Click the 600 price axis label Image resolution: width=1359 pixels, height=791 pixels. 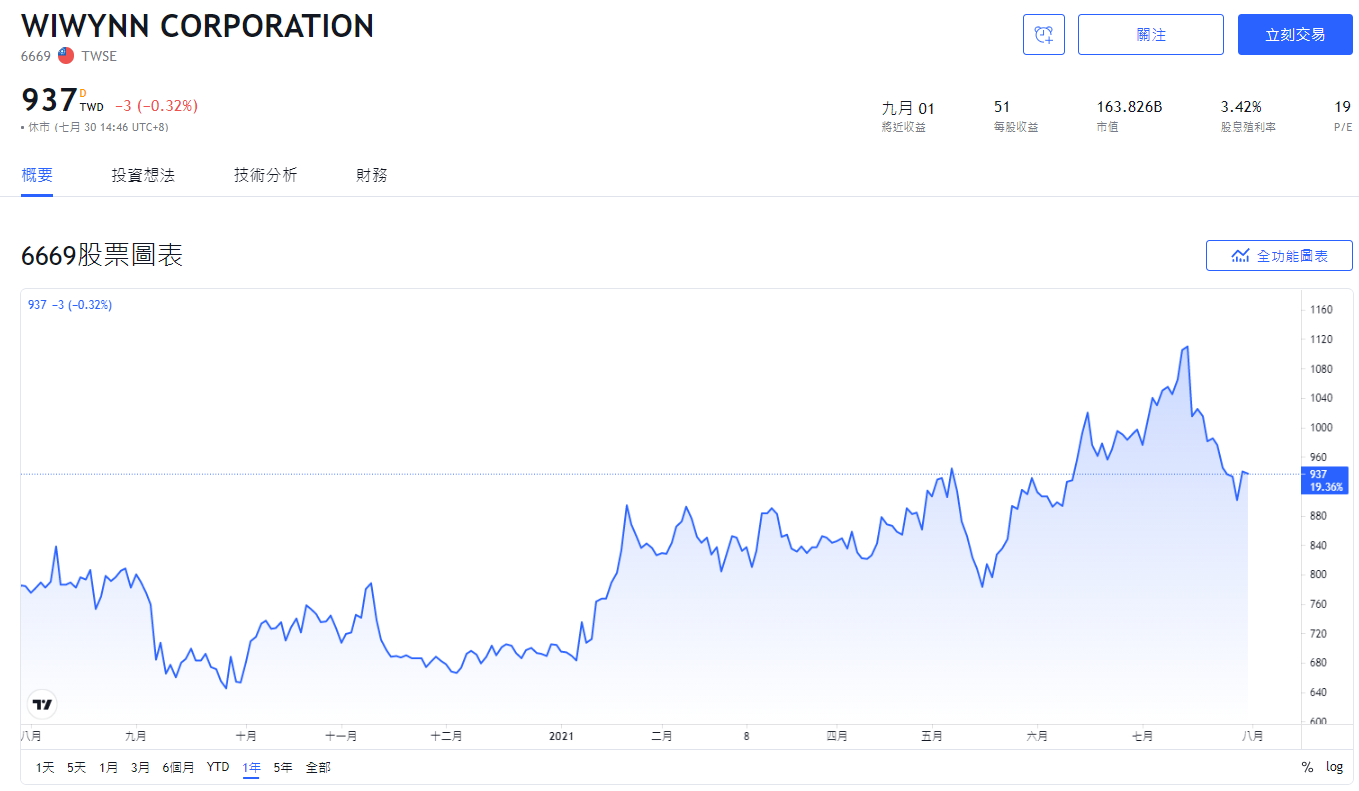pos(1318,722)
